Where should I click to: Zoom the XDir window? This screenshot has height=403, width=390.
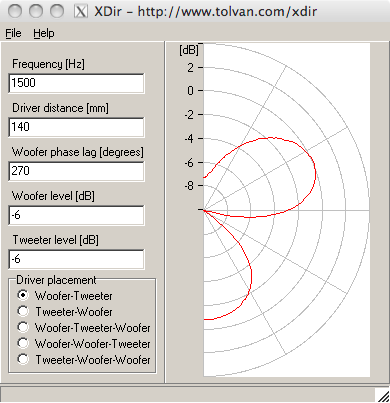[57, 11]
